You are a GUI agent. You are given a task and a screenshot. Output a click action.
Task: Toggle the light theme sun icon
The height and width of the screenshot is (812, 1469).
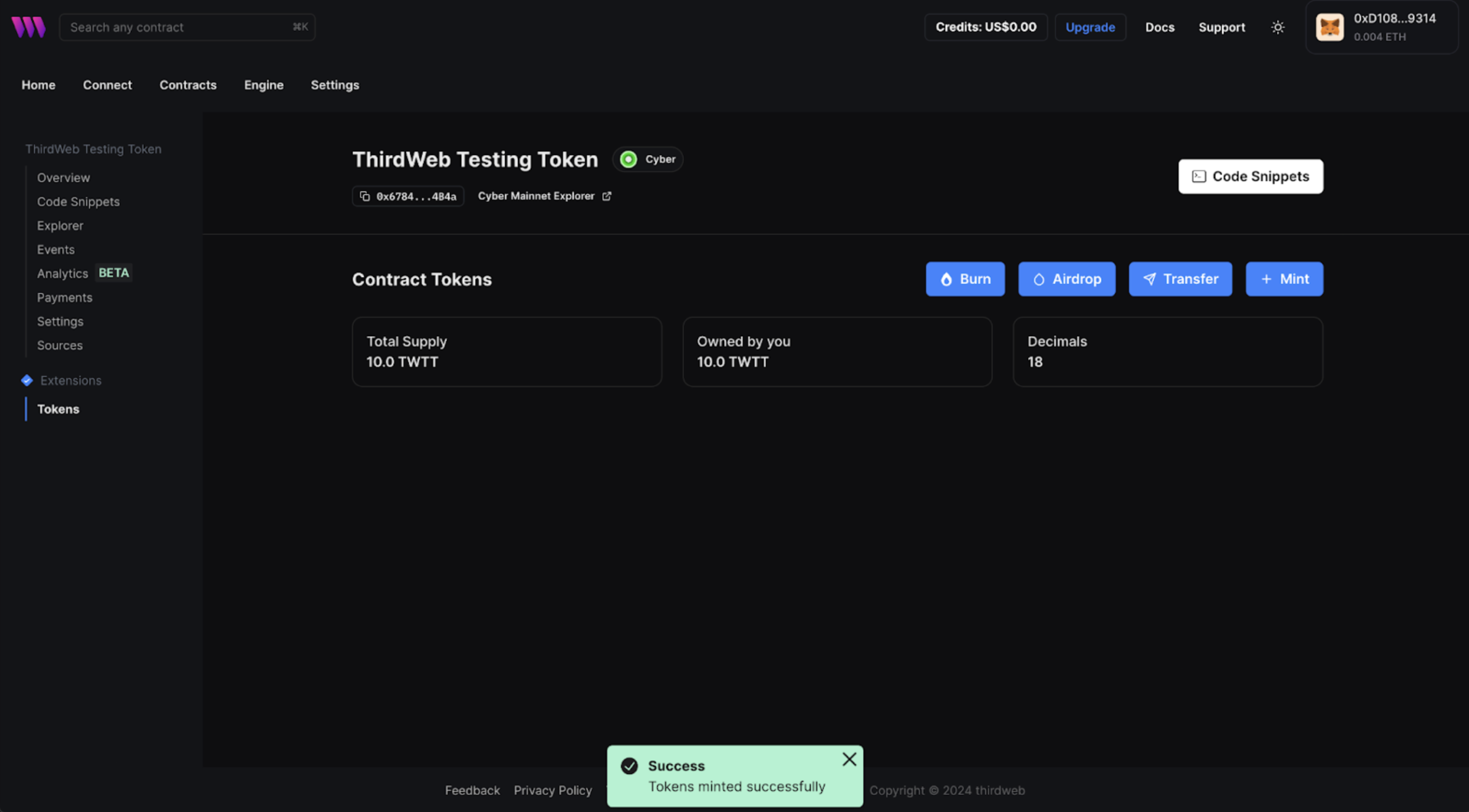[1278, 27]
